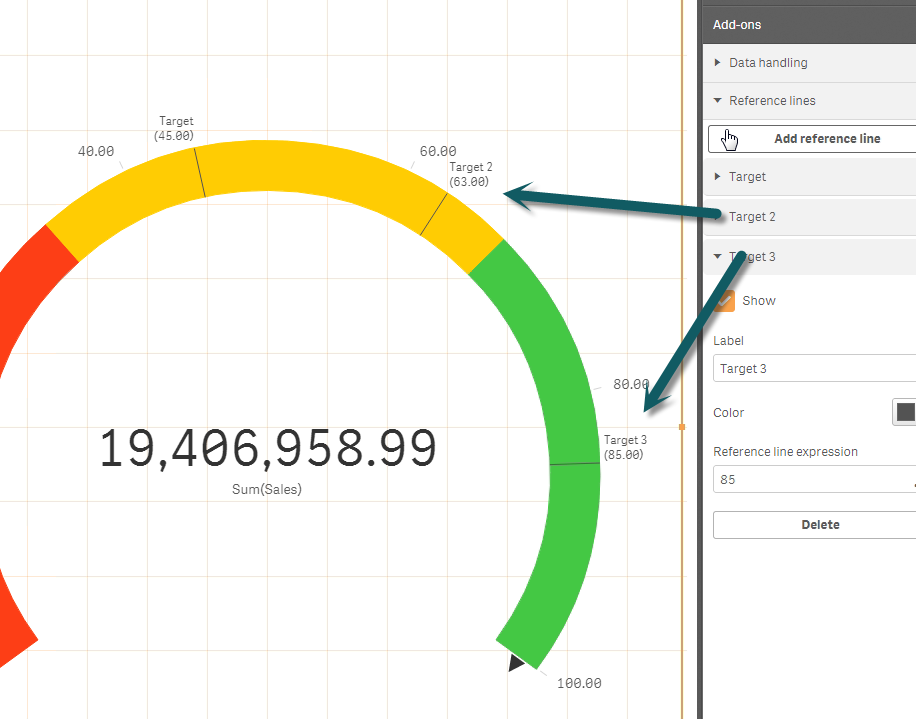
Task: Click the orange resize handle on object edge
Action: tap(682, 427)
